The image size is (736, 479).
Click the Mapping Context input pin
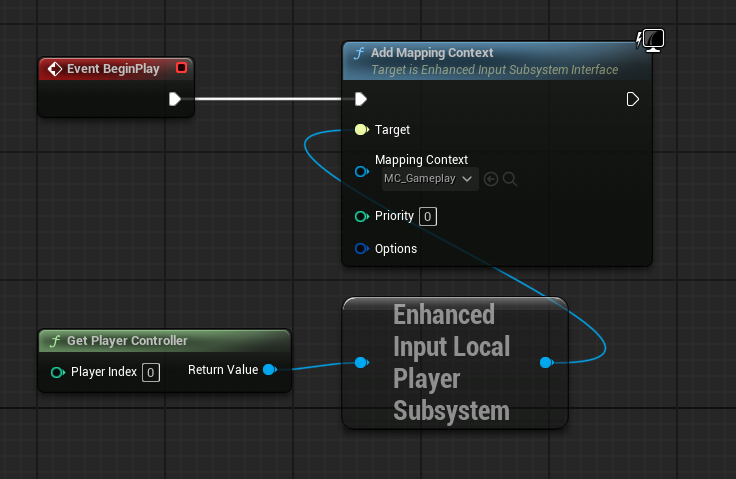(361, 172)
